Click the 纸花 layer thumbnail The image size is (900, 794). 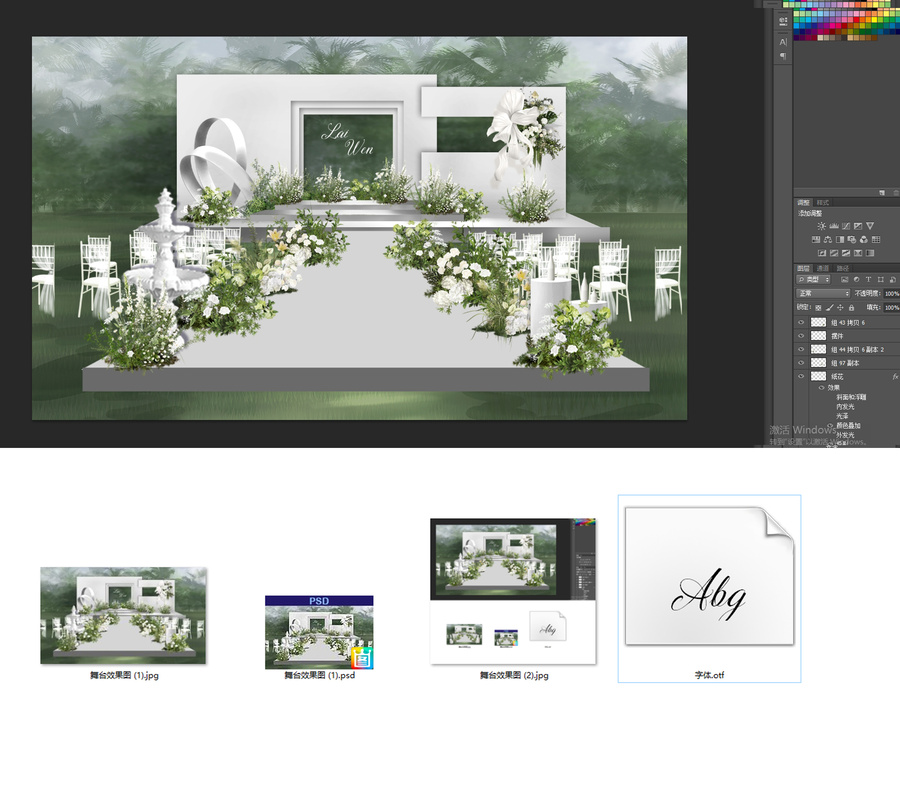818,376
